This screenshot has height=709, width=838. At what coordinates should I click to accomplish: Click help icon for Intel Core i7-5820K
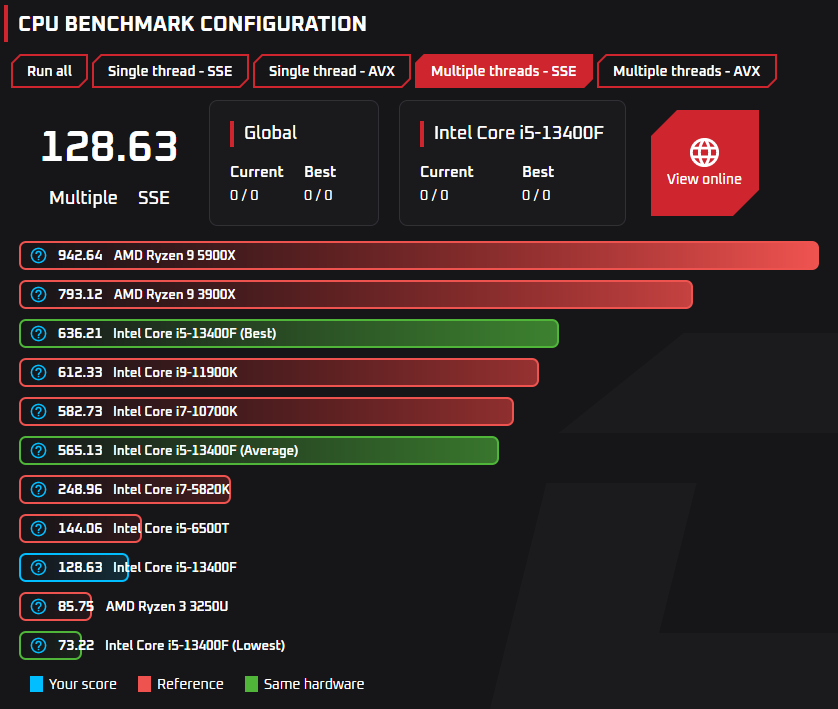point(38,489)
